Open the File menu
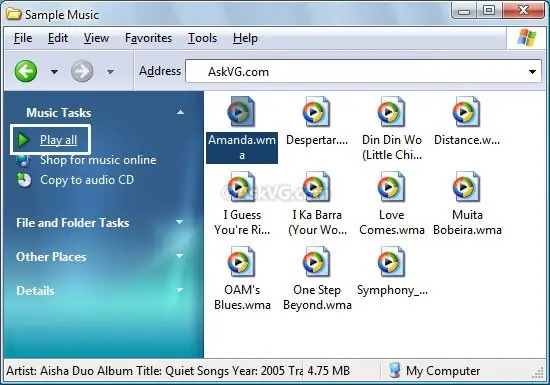 click(x=23, y=38)
